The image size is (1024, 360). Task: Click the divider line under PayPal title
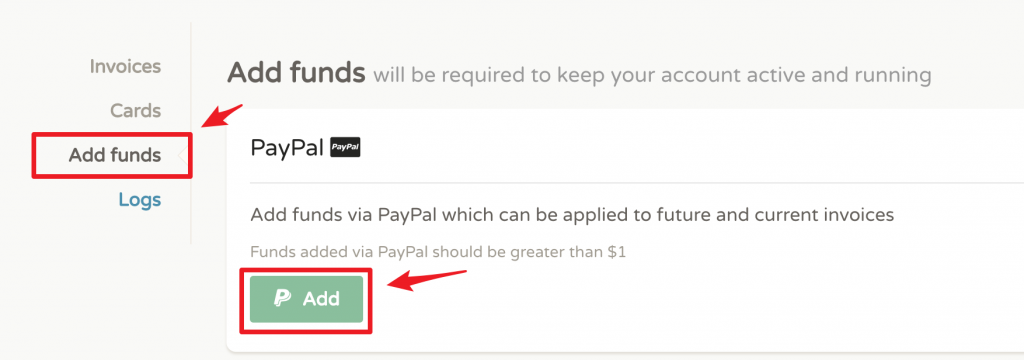637,183
